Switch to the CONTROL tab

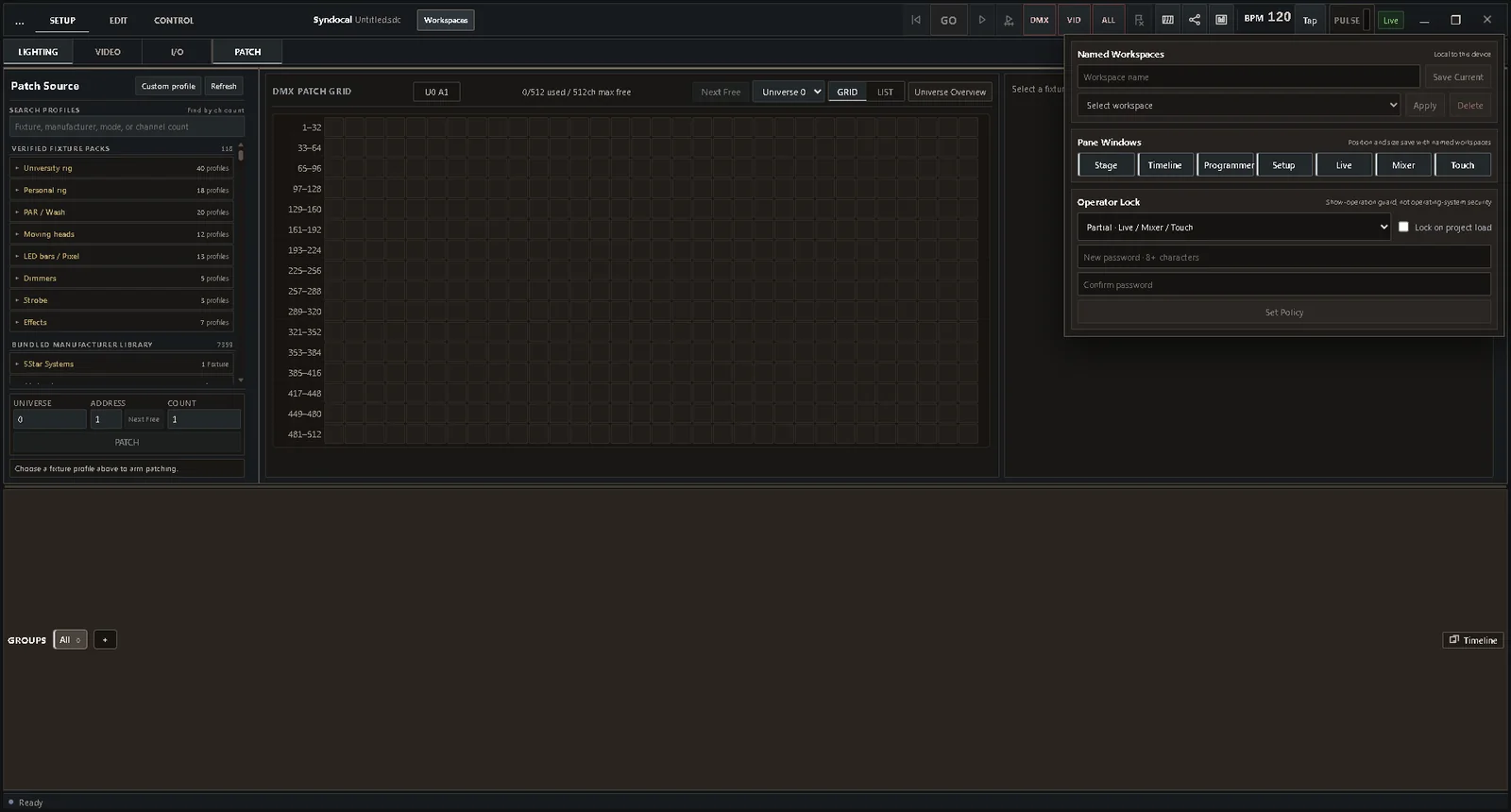[174, 21]
